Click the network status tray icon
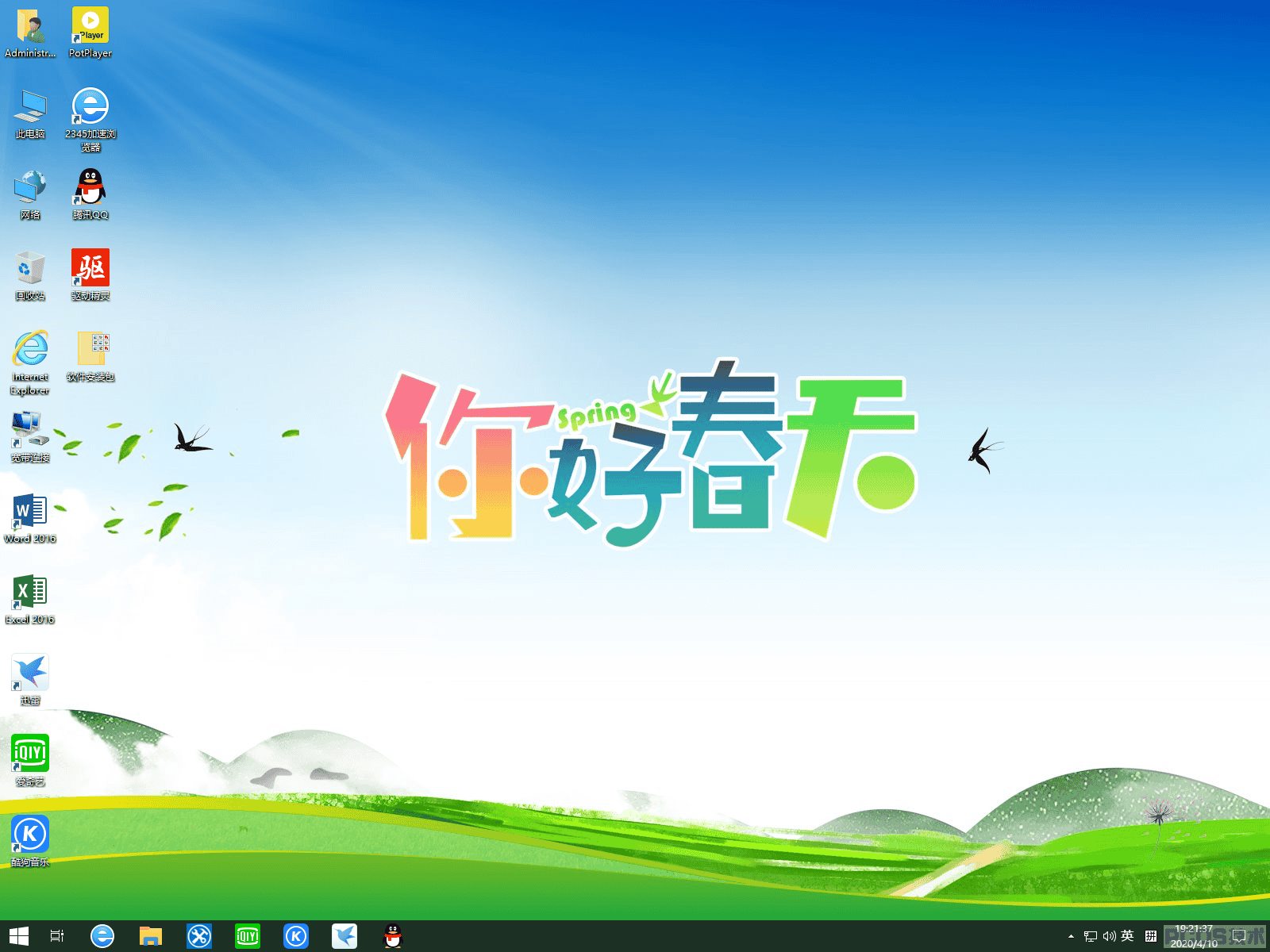This screenshot has width=1270, height=952. pos(1091,936)
